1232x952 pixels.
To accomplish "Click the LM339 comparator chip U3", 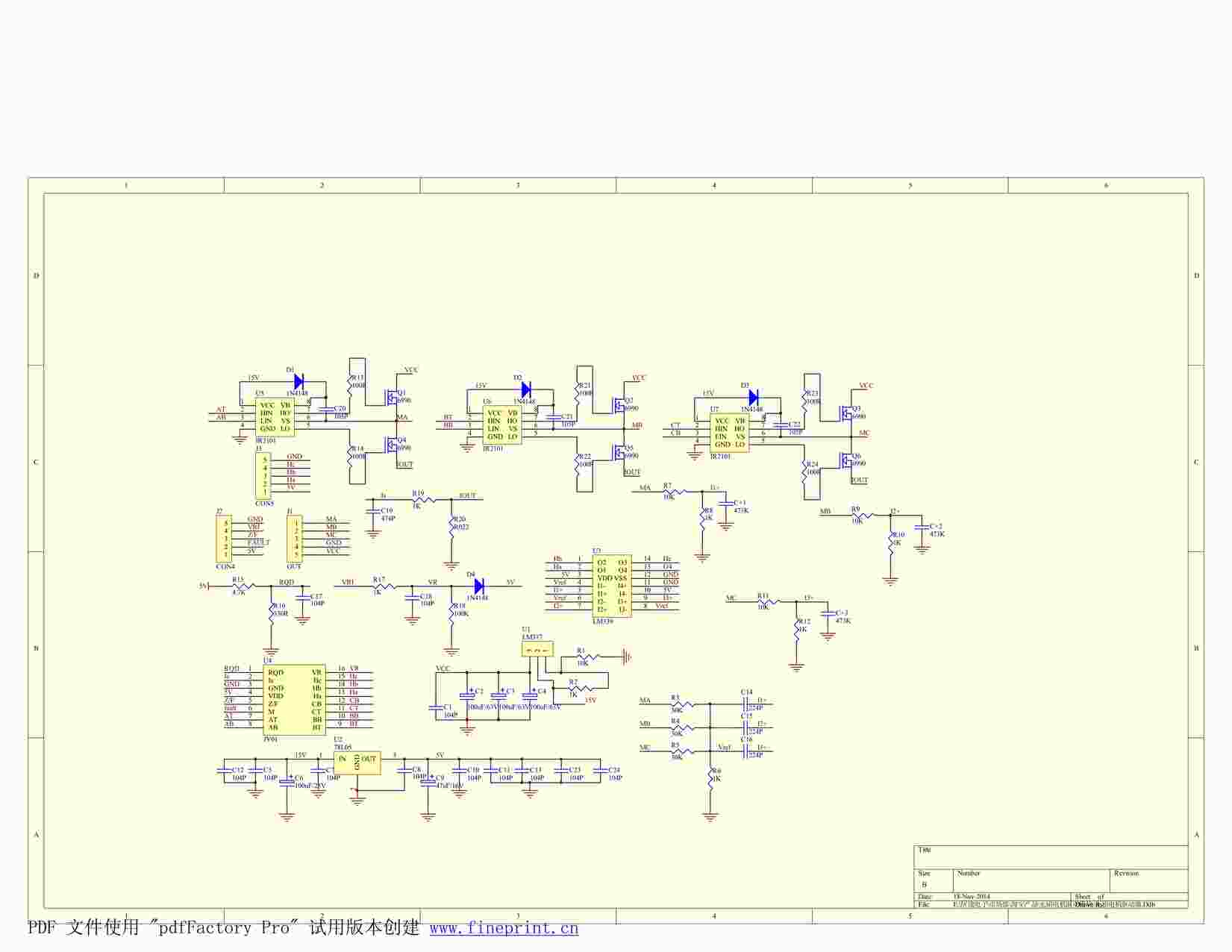I will point(612,586).
